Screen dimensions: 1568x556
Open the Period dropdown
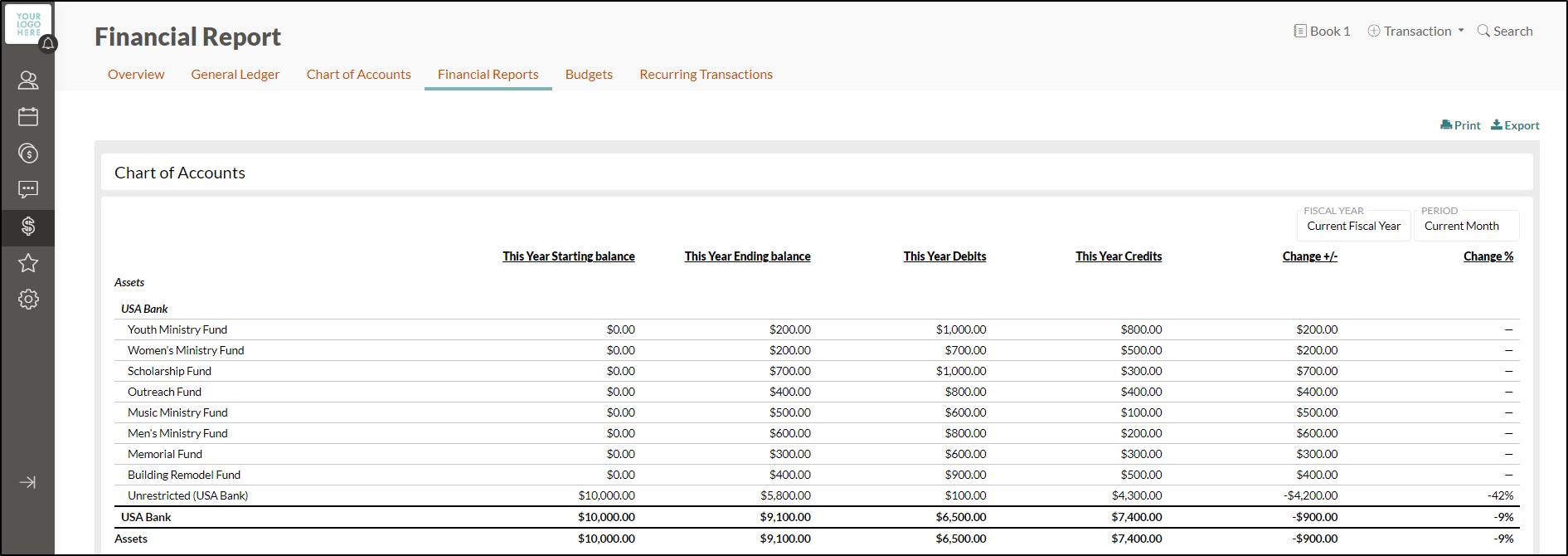tap(1466, 226)
